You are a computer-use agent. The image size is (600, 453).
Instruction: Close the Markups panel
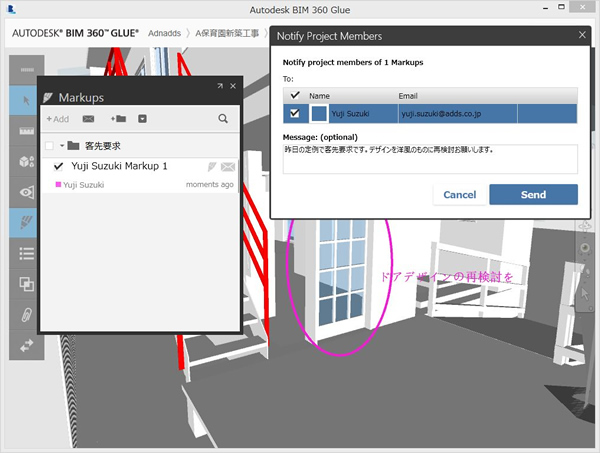[x=233, y=86]
